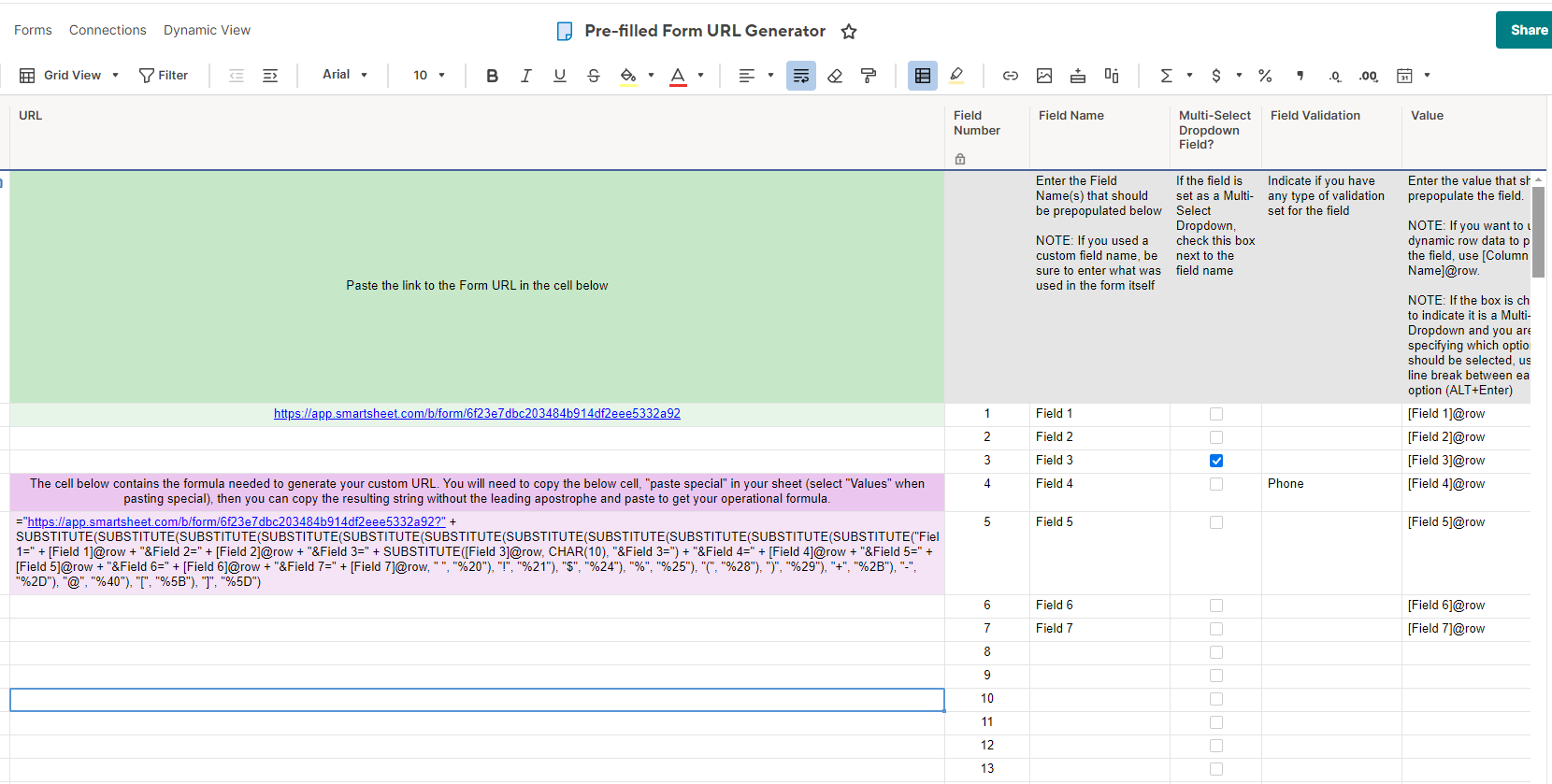The height and width of the screenshot is (784, 1552).
Task: Click the clear formatting eraser icon
Action: (835, 76)
